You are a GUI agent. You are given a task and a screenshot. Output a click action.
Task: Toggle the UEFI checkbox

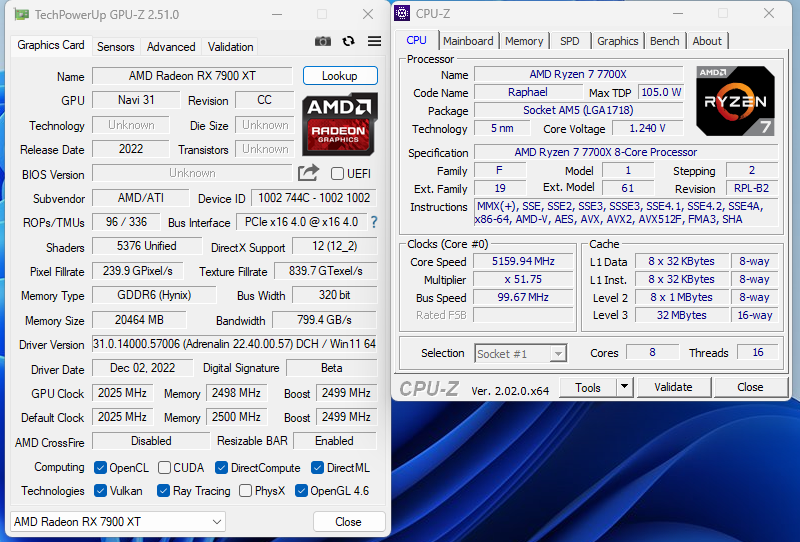click(x=337, y=174)
